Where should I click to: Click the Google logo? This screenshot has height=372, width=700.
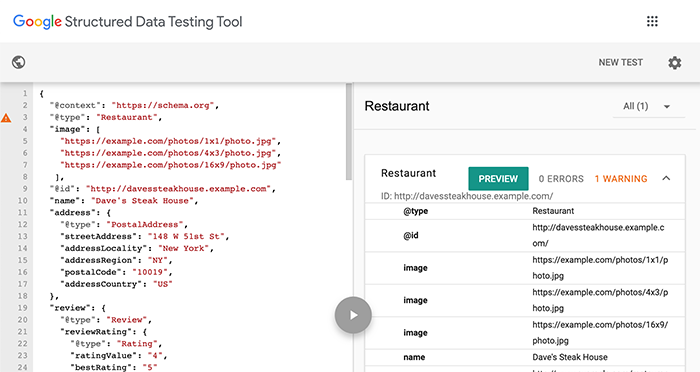click(x=37, y=22)
